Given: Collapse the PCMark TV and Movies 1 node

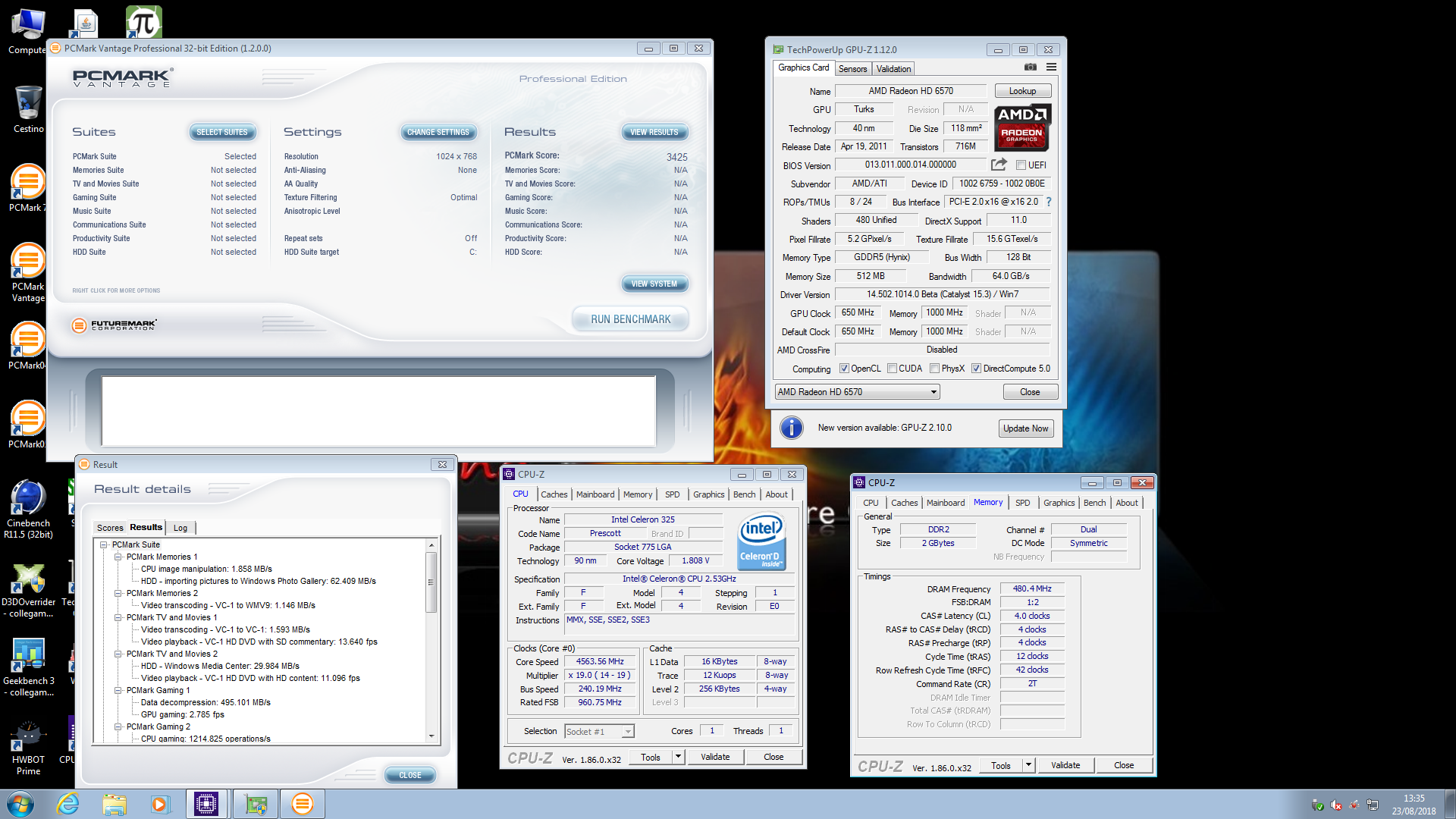Looking at the screenshot, I should [x=118, y=617].
